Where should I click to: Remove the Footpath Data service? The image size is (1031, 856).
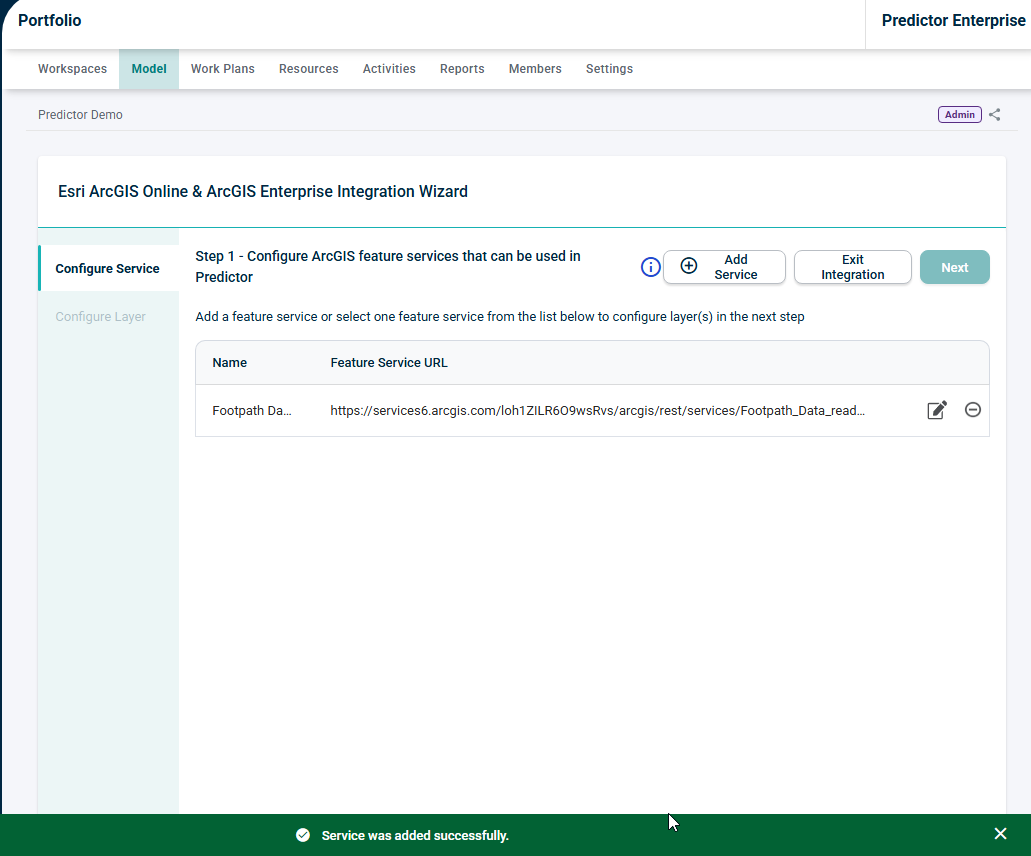click(x=972, y=410)
